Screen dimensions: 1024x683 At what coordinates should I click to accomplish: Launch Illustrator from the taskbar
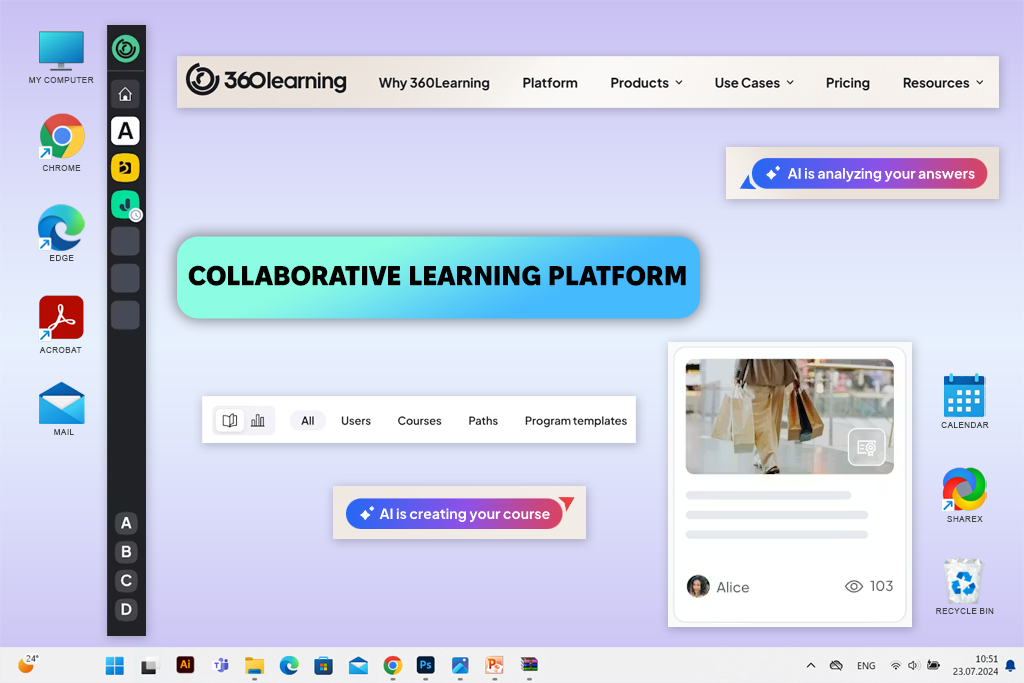click(x=185, y=665)
